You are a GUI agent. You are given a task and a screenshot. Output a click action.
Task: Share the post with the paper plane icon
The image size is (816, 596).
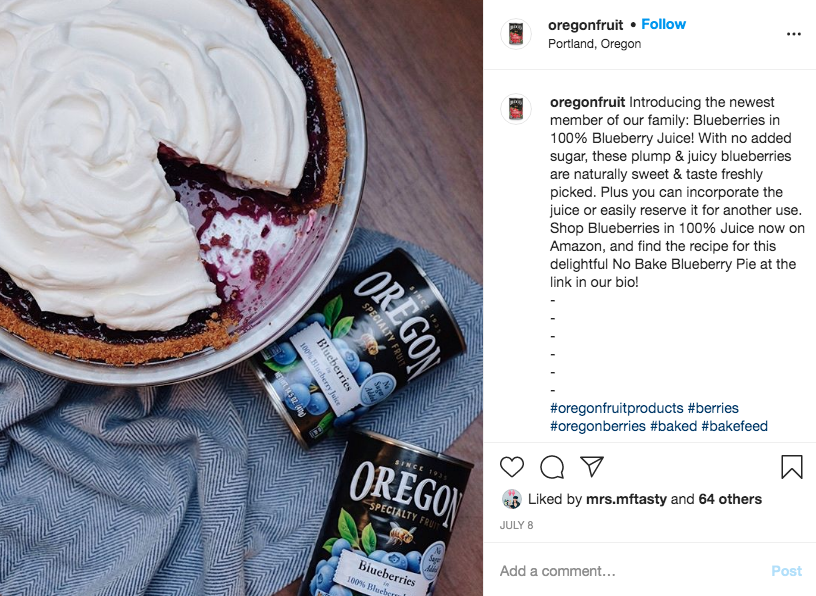[592, 466]
